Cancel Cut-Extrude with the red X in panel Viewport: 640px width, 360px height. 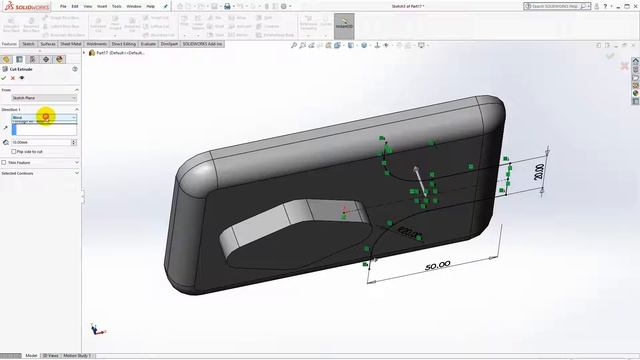(13, 78)
